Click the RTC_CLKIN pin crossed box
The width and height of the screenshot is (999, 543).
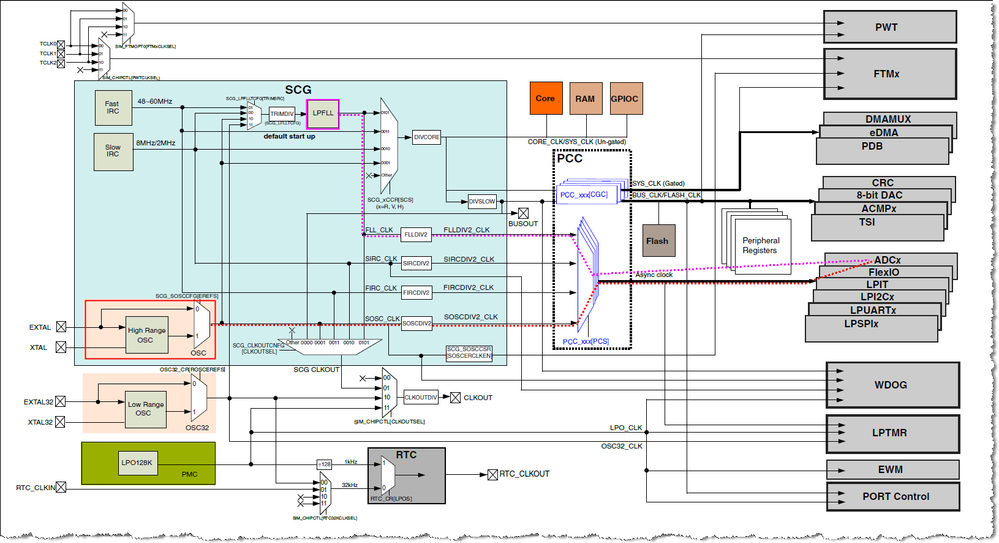pyautogui.click(x=61, y=488)
